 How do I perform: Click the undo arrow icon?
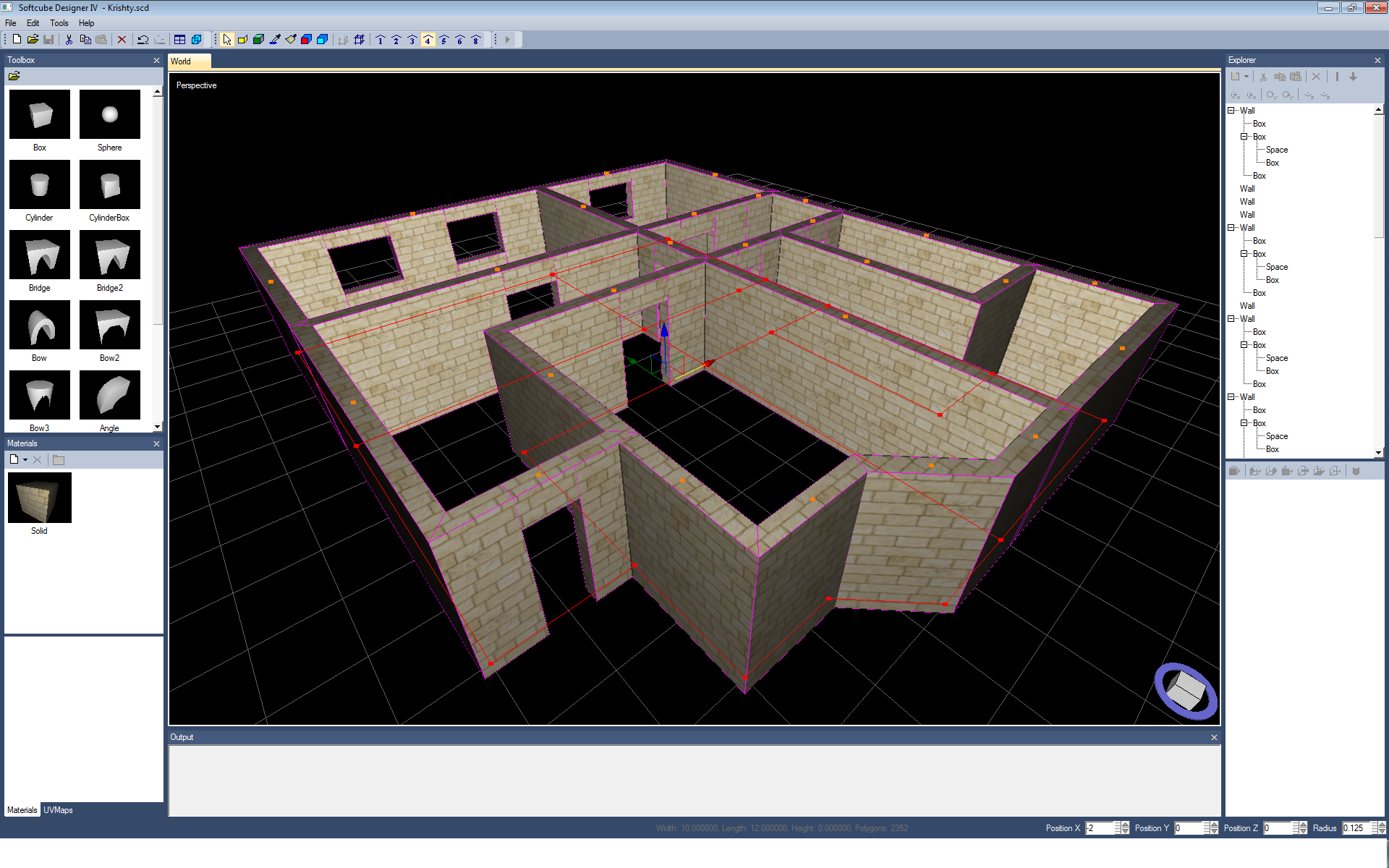[x=143, y=40]
